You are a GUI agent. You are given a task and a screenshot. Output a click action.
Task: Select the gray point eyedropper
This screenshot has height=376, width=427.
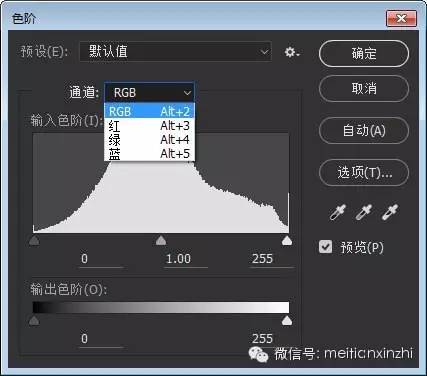pyautogui.click(x=364, y=212)
